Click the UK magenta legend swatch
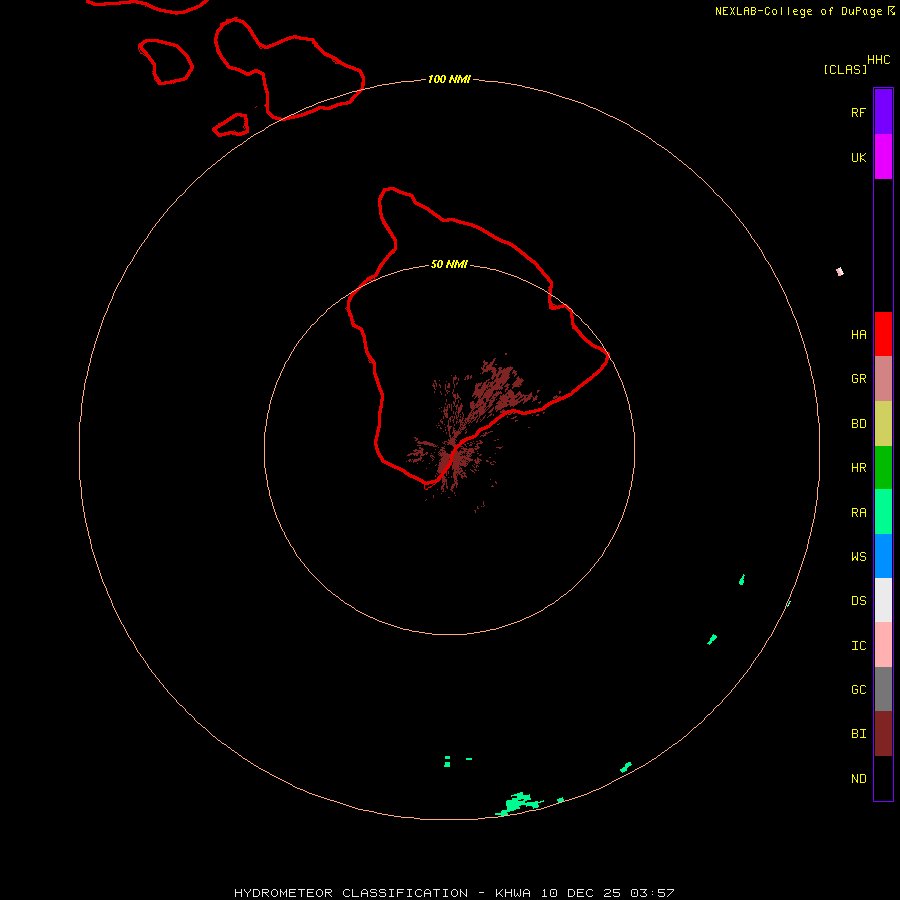Screen dimensions: 900x900 click(883, 157)
